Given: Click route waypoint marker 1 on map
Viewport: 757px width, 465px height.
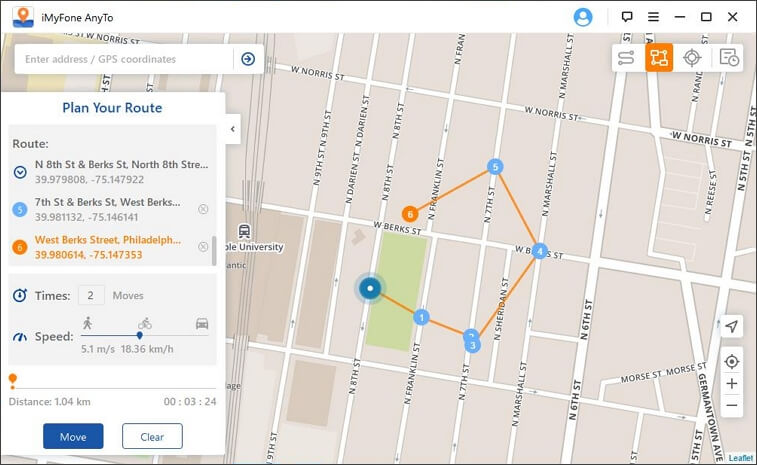Looking at the screenshot, I should pos(421,317).
